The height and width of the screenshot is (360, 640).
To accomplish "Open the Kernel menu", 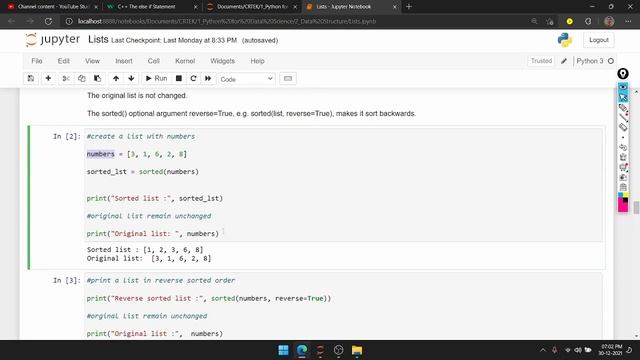I will 185,61.
